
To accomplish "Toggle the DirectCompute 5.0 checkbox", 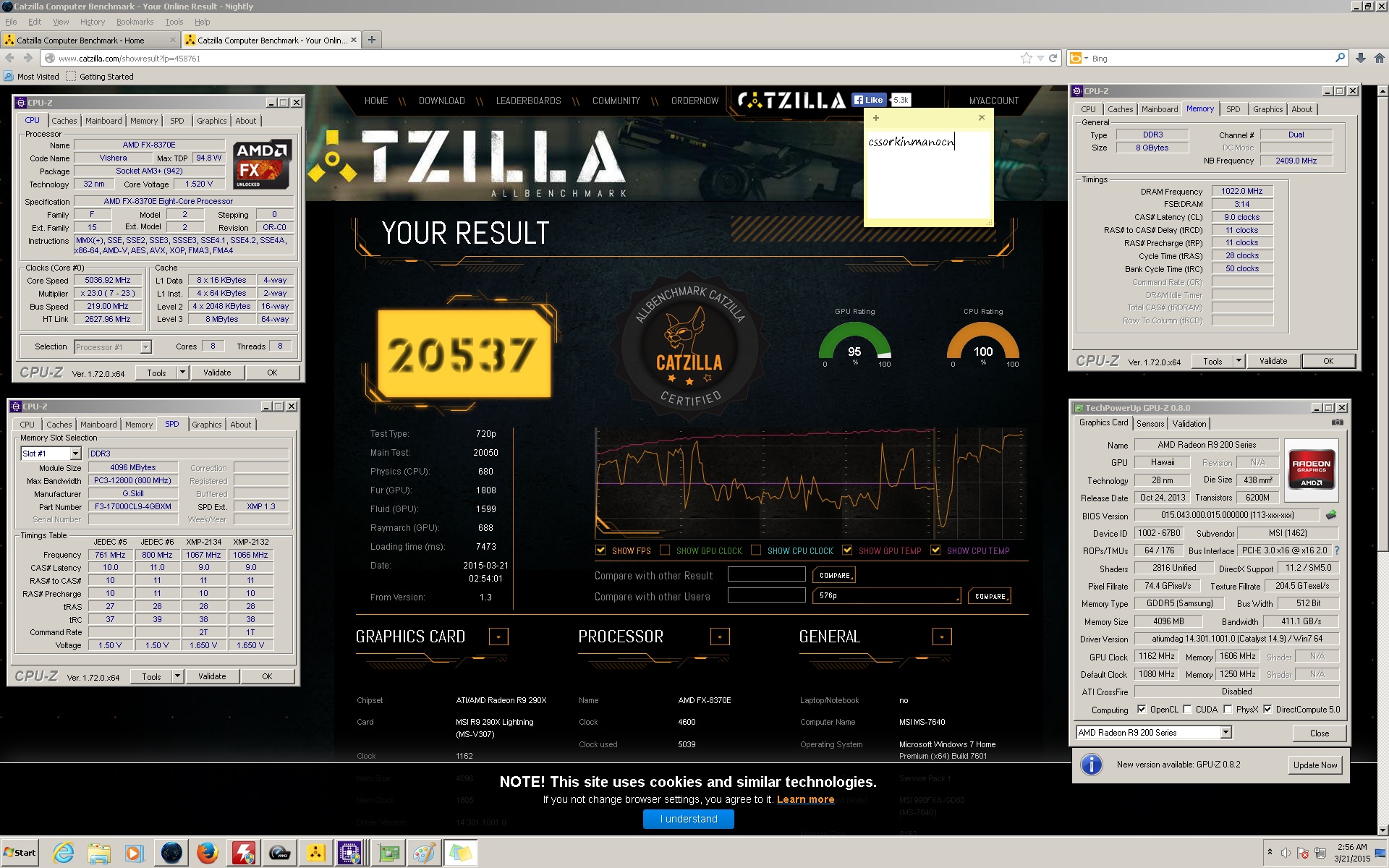I will coord(1267,710).
